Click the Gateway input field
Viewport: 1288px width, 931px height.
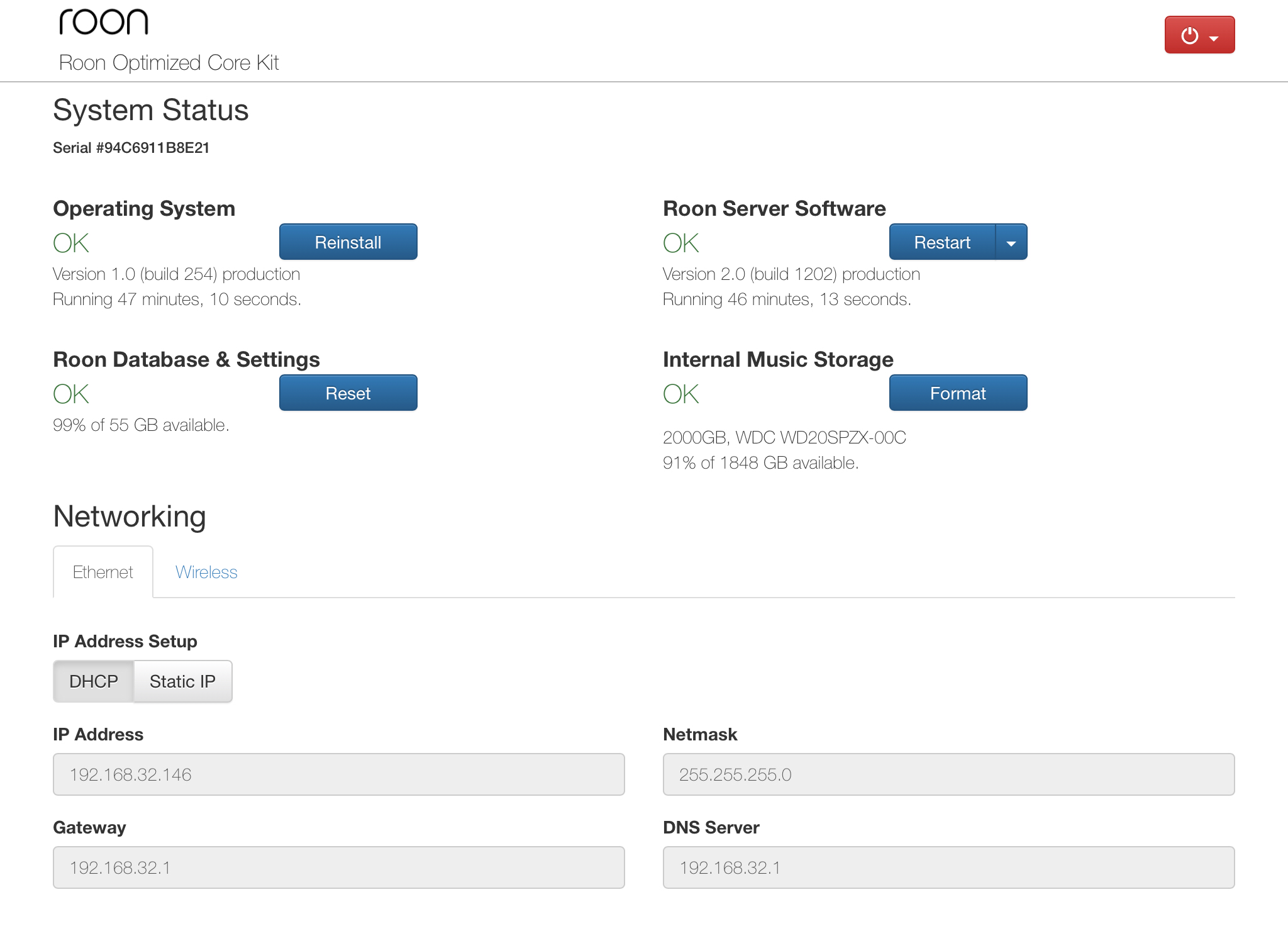(338, 867)
